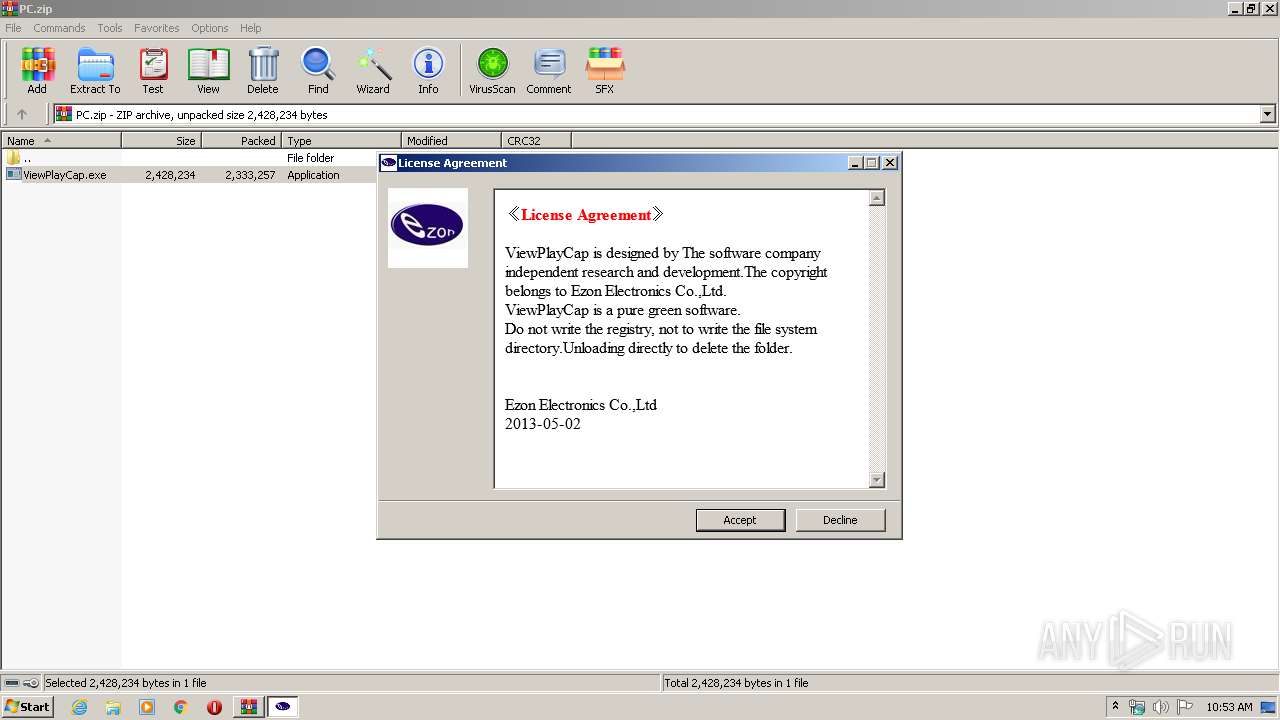Open the Options menu
This screenshot has width=1280, height=720.
[x=210, y=28]
